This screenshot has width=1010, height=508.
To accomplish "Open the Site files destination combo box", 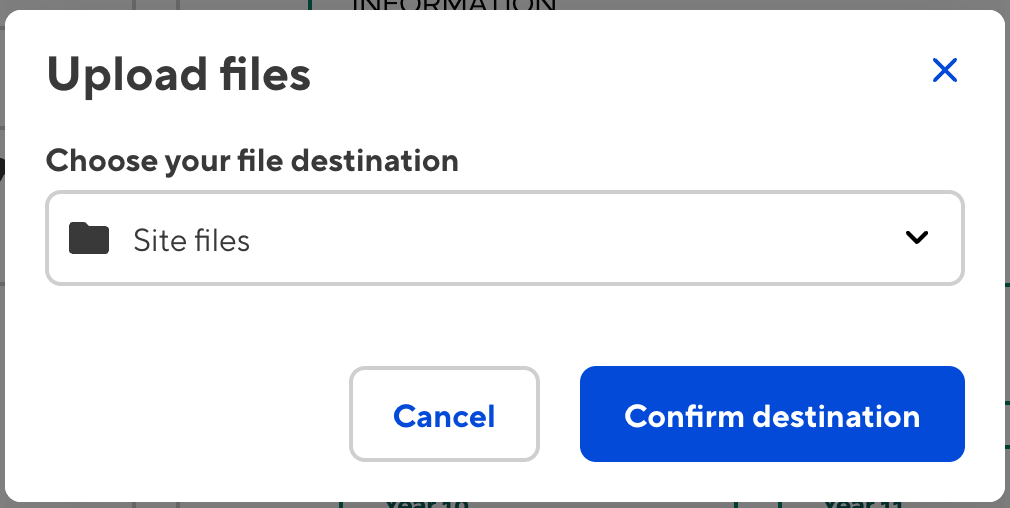I will (504, 238).
